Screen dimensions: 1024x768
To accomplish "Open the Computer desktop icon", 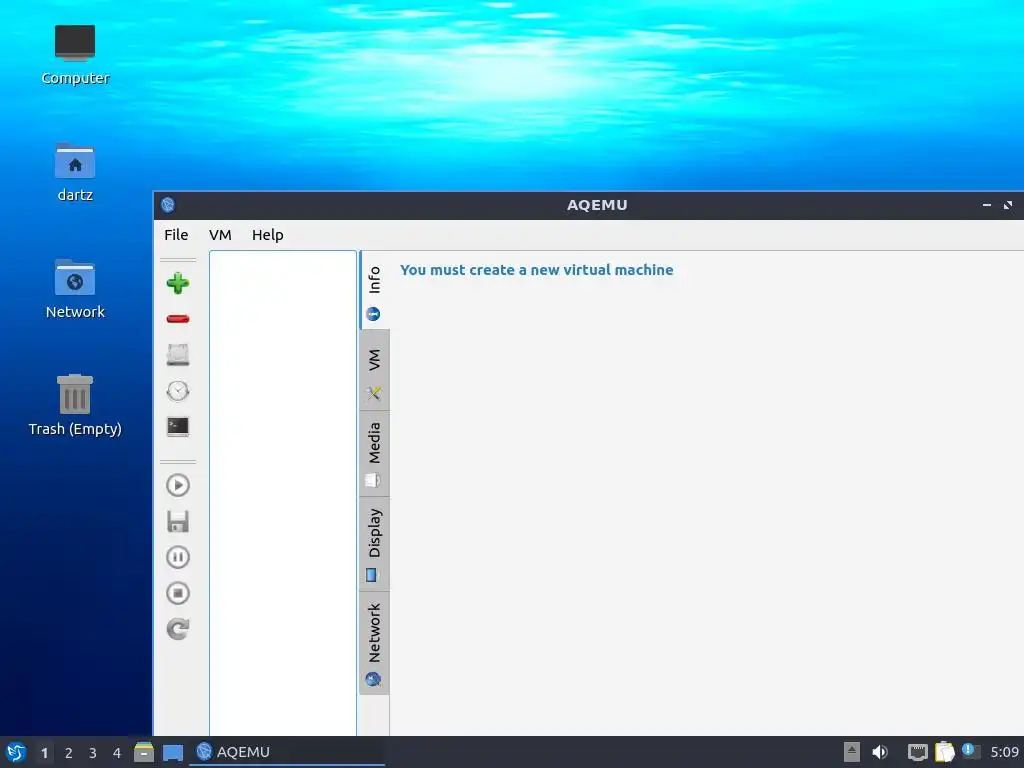I will point(75,55).
